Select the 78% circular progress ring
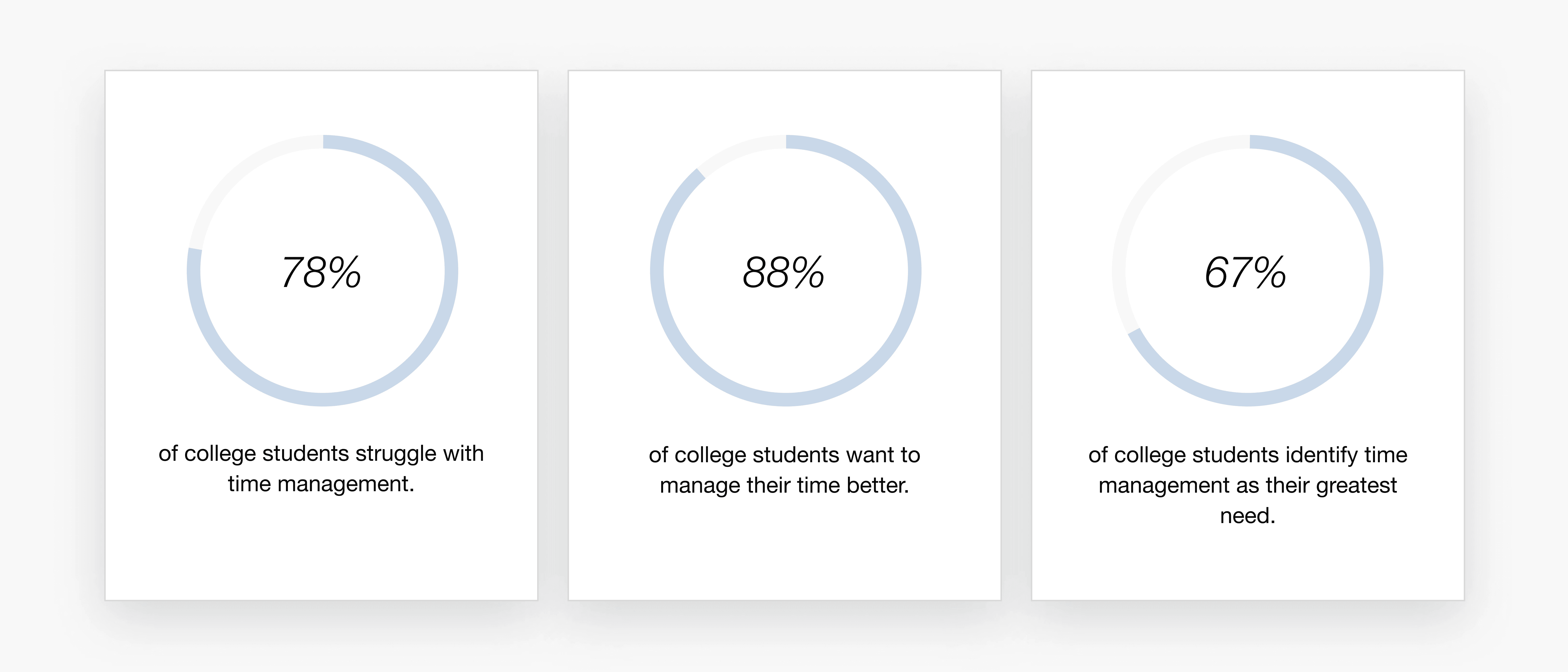1568x672 pixels. point(323,271)
